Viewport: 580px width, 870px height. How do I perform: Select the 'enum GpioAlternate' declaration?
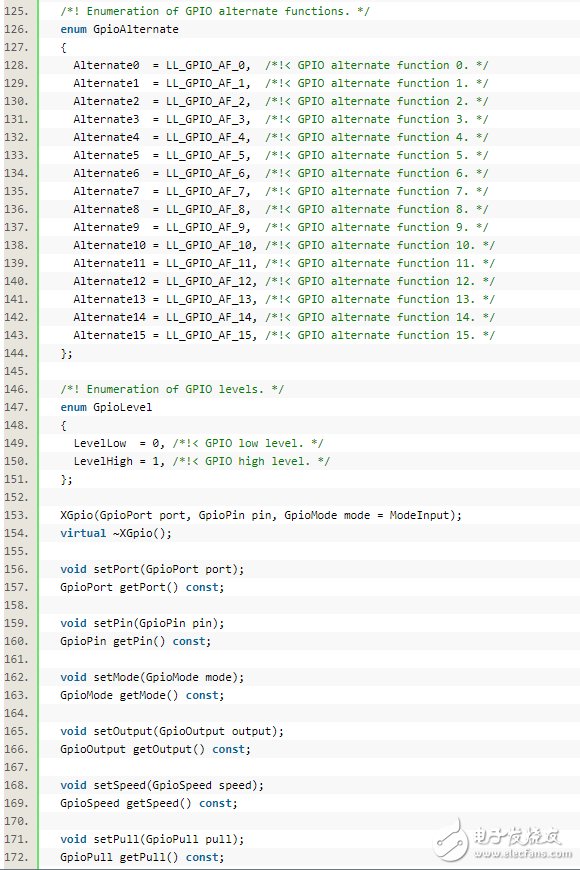(119, 29)
